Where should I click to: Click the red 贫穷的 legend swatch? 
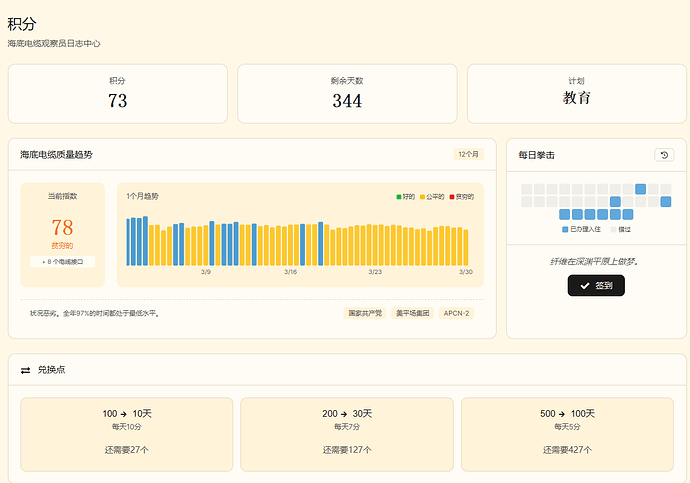(x=452, y=197)
